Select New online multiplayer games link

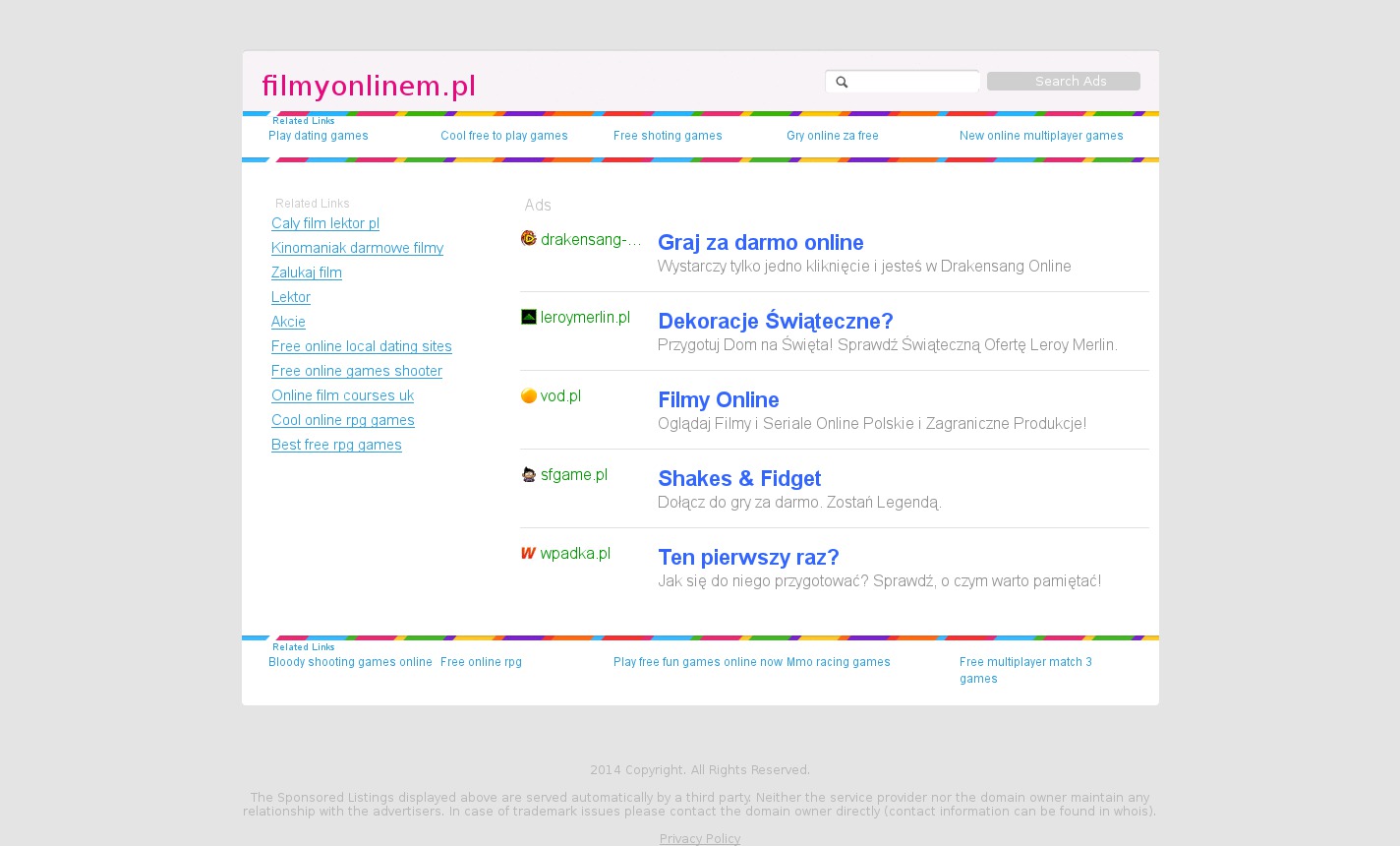(1041, 136)
